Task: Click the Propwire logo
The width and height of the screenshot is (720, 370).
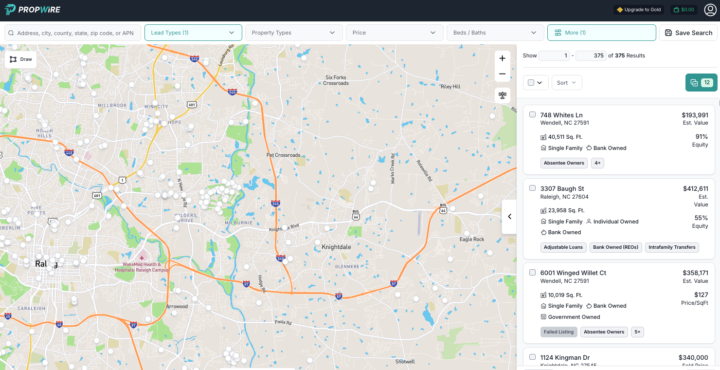Action: coord(32,10)
